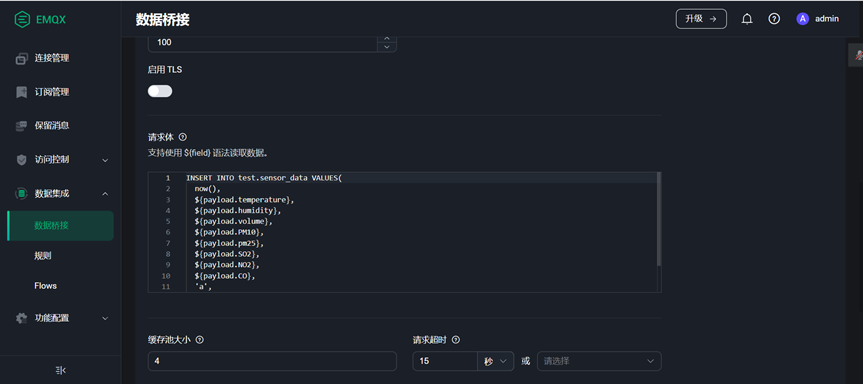Viewport: 863px width, 384px height.
Task: Decrease the 100 value with the down stepper
Action: (386, 47)
